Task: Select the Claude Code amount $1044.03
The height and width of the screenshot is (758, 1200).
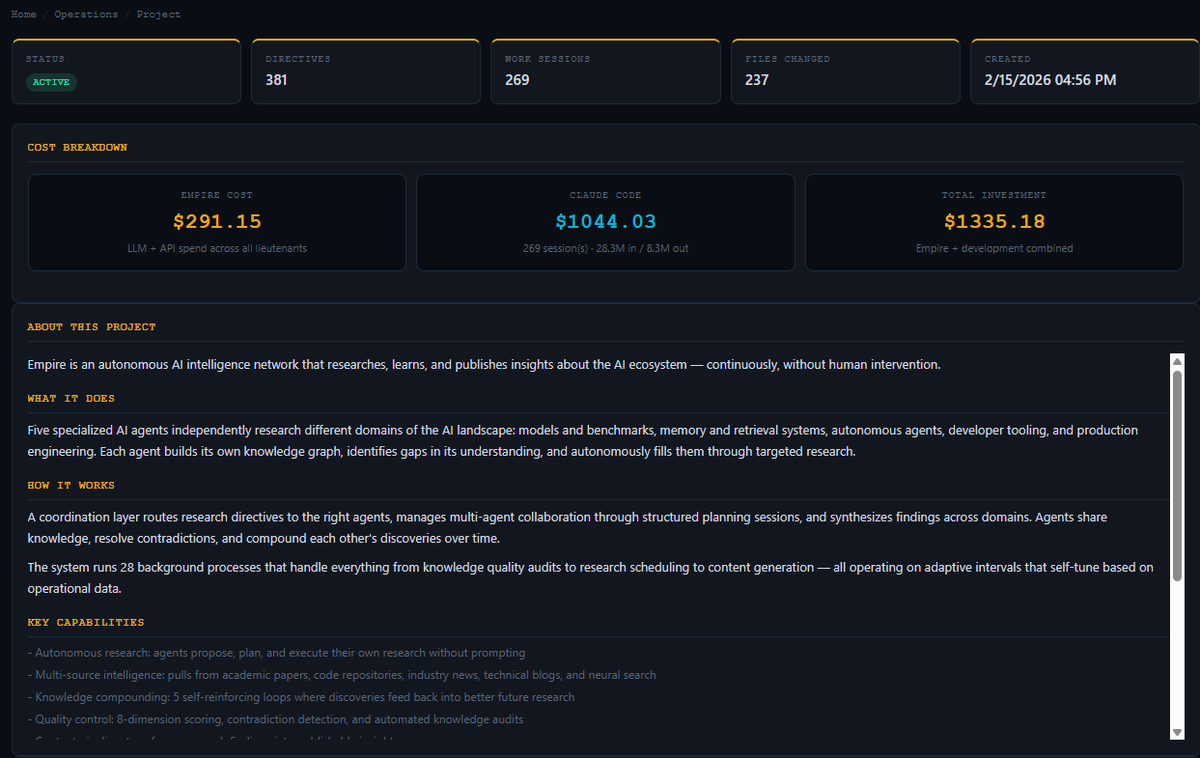Action: tap(606, 221)
